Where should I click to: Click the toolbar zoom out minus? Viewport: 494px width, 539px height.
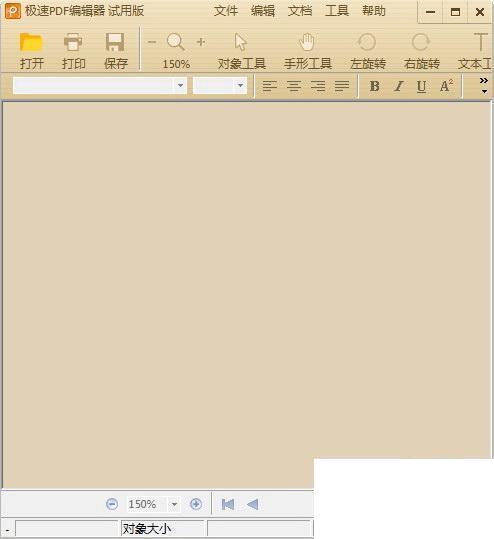(x=152, y=42)
